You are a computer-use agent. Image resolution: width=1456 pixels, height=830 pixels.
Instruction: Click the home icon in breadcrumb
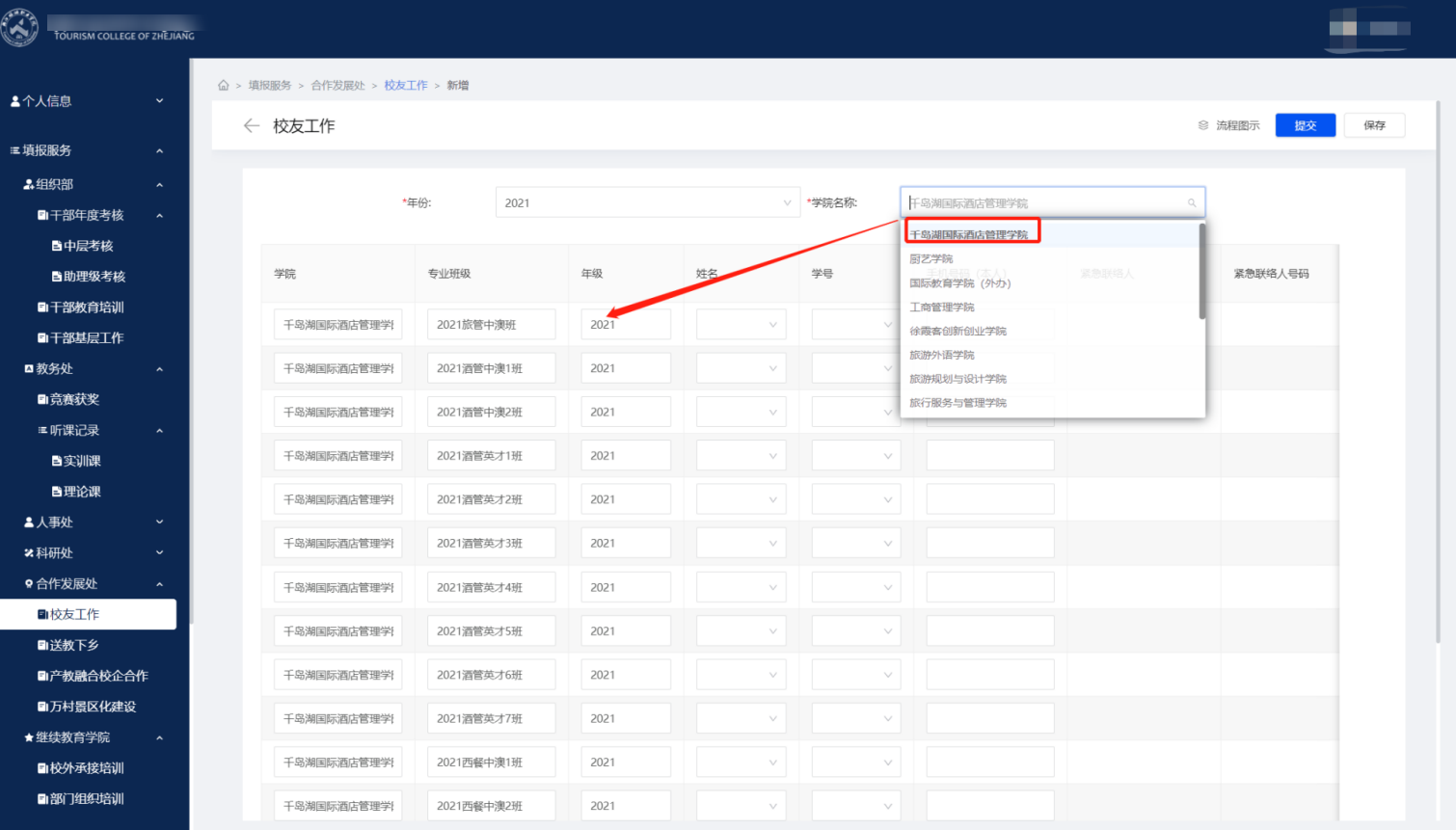[x=224, y=86]
